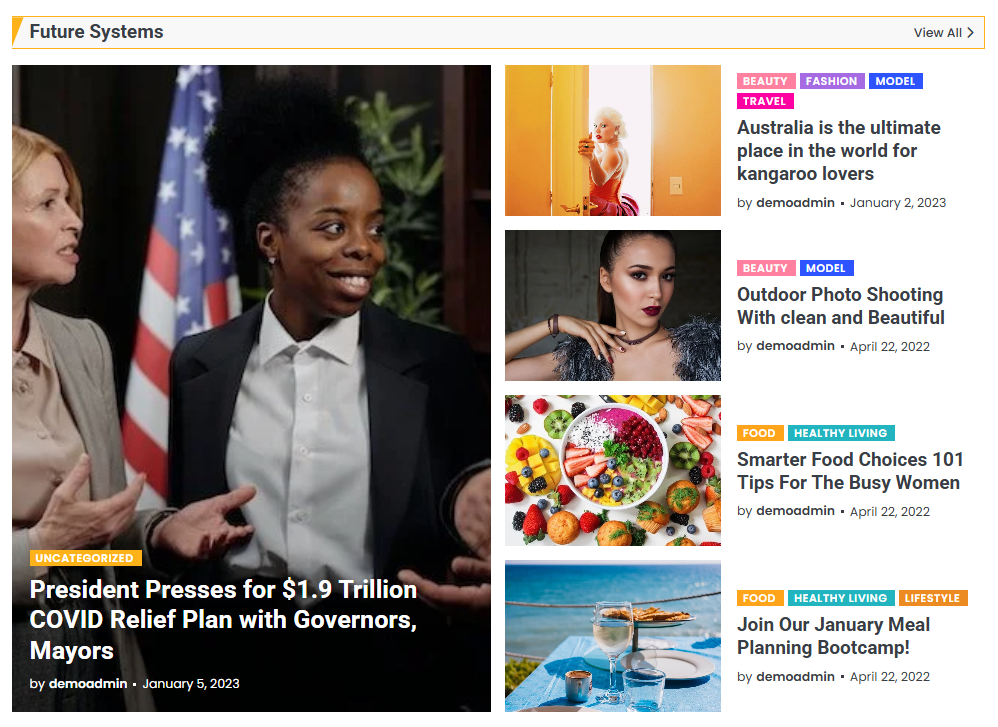Click the January 2, 2023 post date

pos(897,203)
